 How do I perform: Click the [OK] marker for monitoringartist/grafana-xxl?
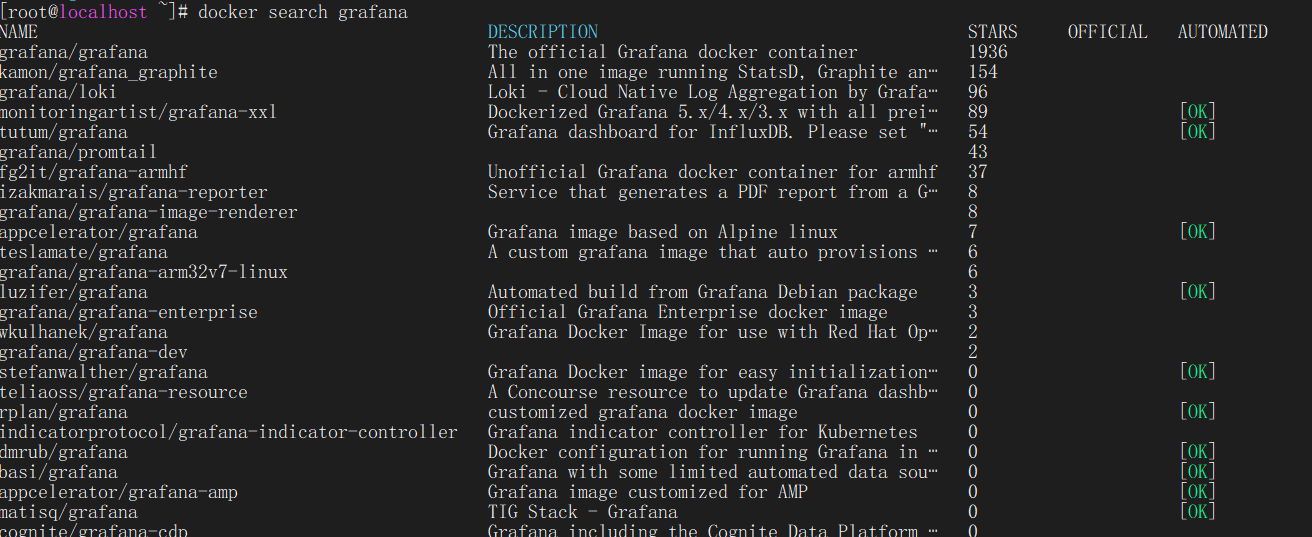pyautogui.click(x=1197, y=112)
